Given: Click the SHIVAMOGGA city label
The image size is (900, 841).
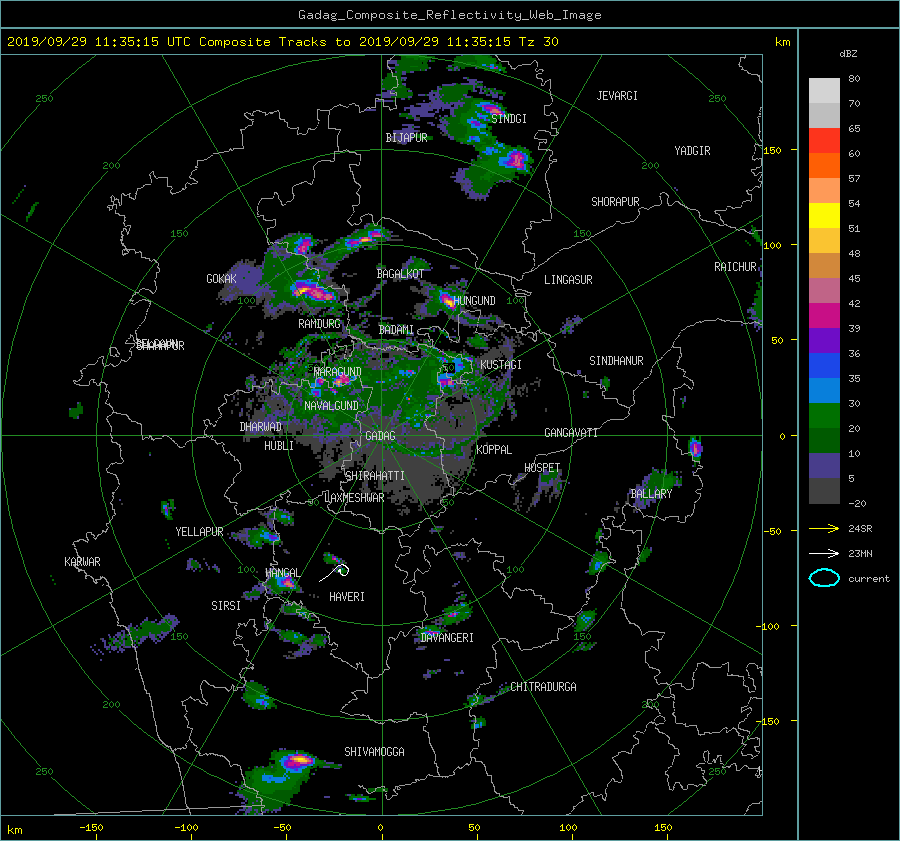Looking at the screenshot, I should coord(374,752).
